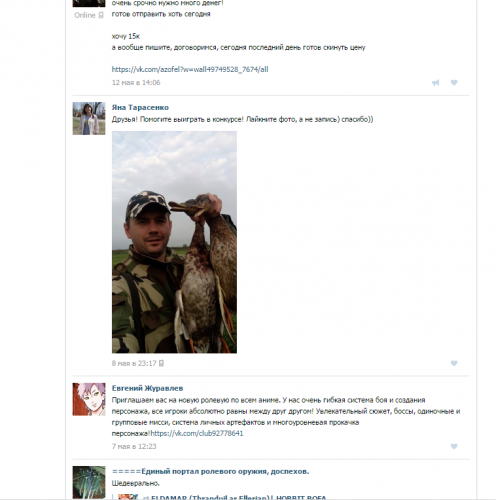Open Евгений Журавлев's anime avatar
Viewport: 496px width, 500px height.
click(89, 399)
